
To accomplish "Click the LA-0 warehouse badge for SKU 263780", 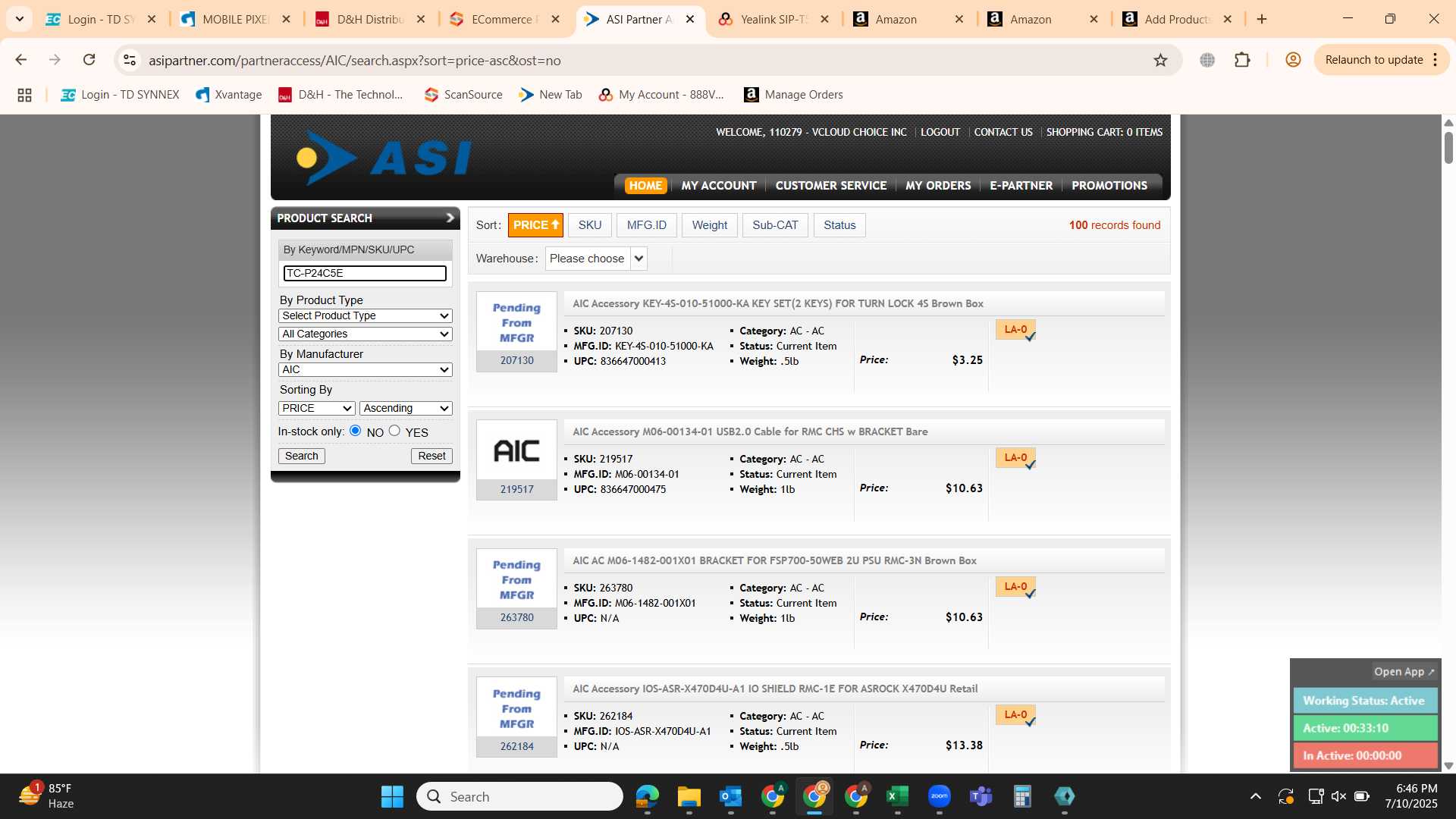I will (1015, 587).
